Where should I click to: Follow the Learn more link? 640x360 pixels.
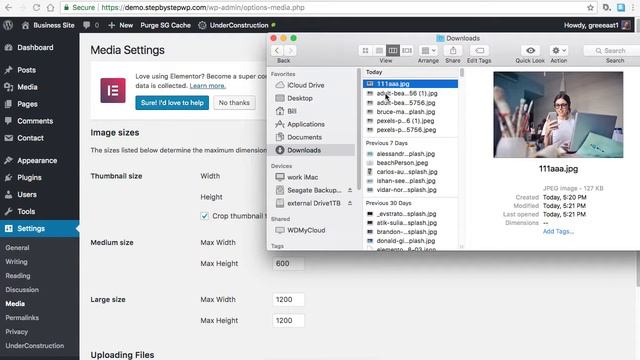(x=207, y=86)
